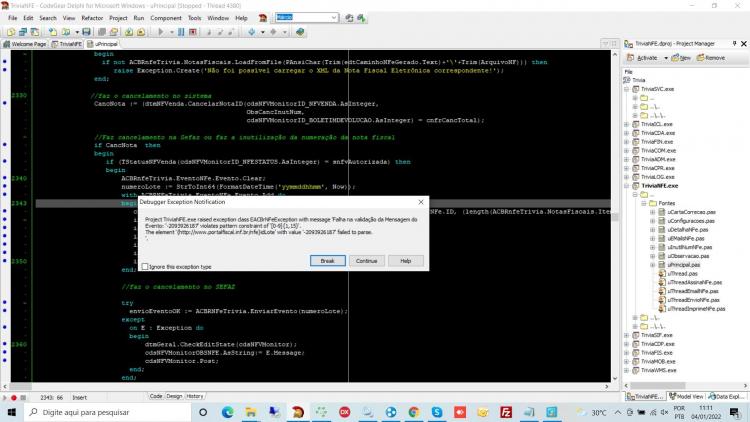The height and width of the screenshot is (422, 750).
Task: Click the Remove file from project icon
Action: pos(141,32)
